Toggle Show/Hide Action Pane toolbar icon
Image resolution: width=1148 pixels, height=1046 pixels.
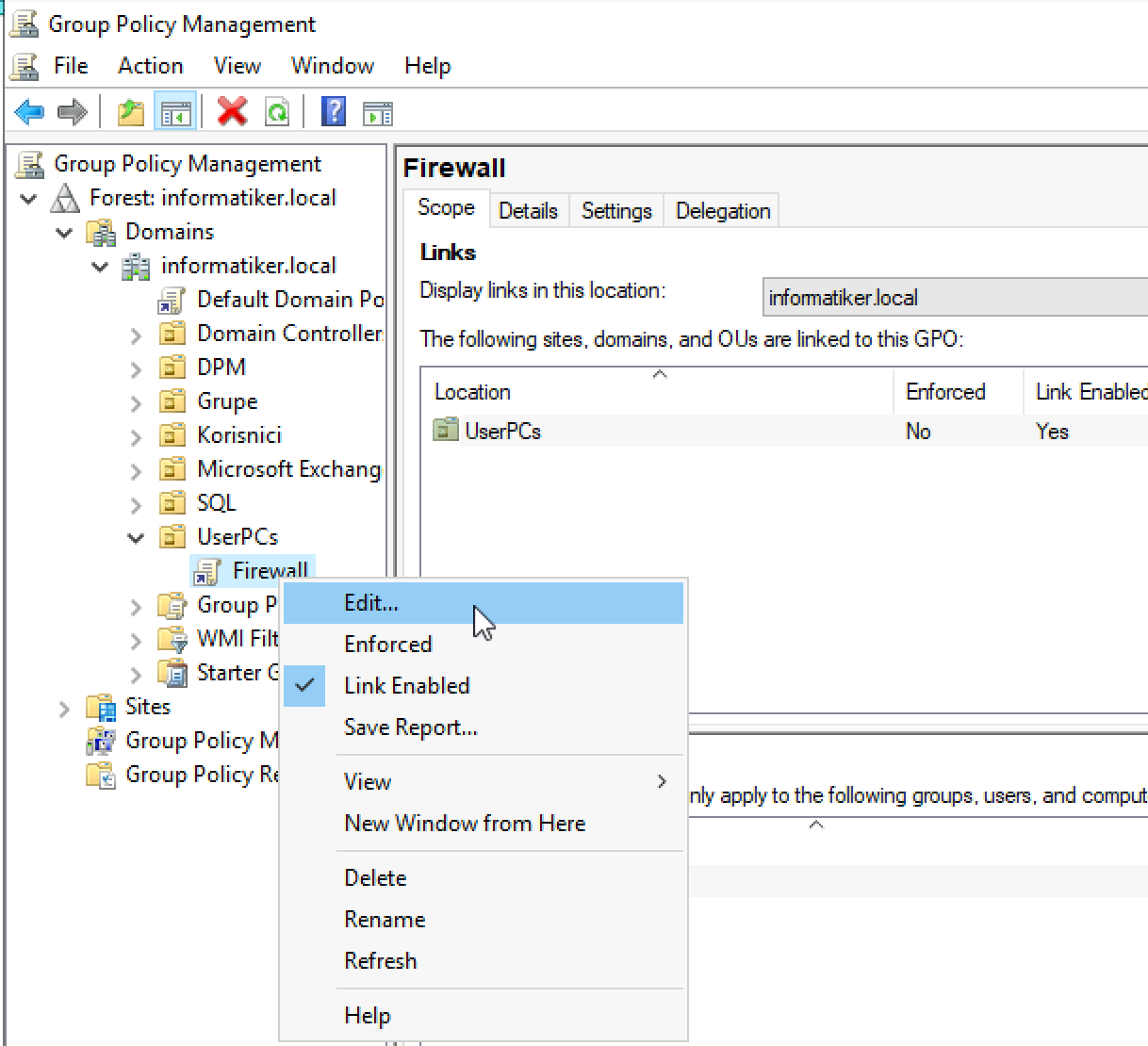click(378, 114)
